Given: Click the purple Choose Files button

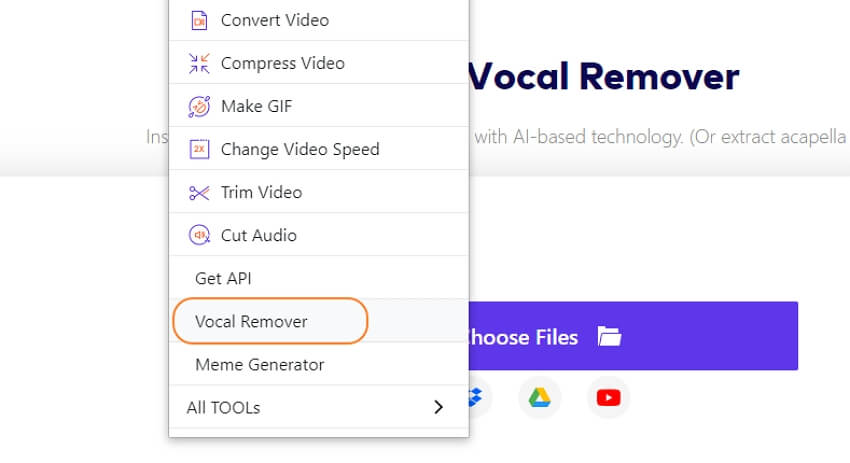Looking at the screenshot, I should coord(633,336).
